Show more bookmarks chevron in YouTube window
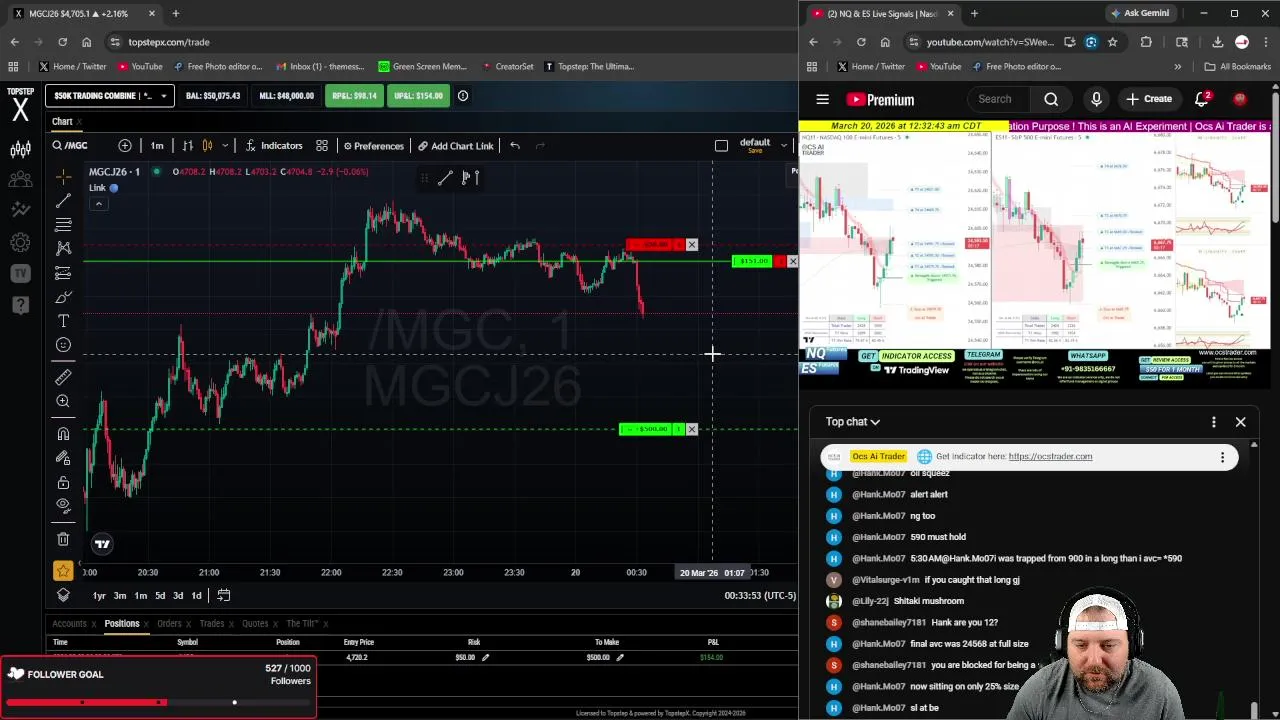Screen dimensions: 1280x720 pos(1177,67)
